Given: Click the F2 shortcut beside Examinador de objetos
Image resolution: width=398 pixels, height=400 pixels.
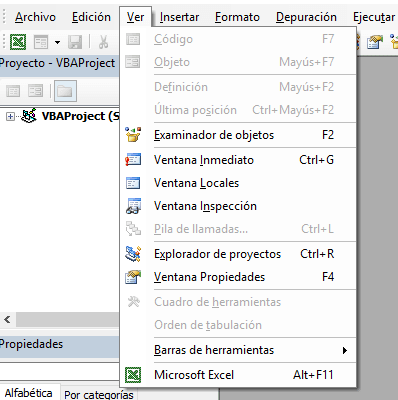Looking at the screenshot, I should (x=328, y=135).
